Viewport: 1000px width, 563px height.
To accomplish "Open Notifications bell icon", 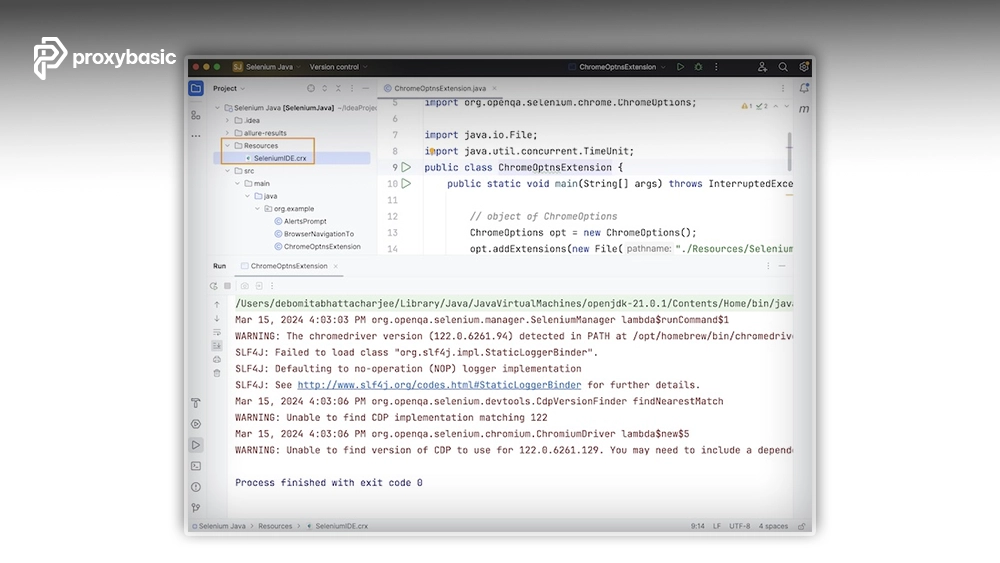I will [x=804, y=88].
